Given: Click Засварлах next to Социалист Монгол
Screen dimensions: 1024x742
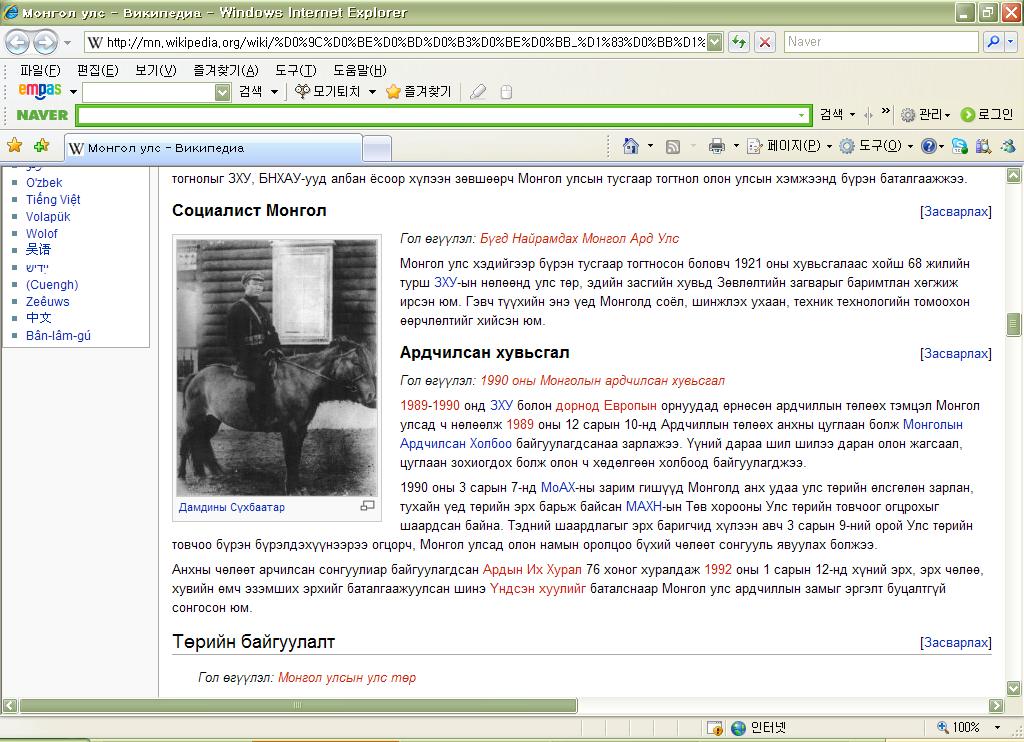Looking at the screenshot, I should pyautogui.click(x=956, y=212).
